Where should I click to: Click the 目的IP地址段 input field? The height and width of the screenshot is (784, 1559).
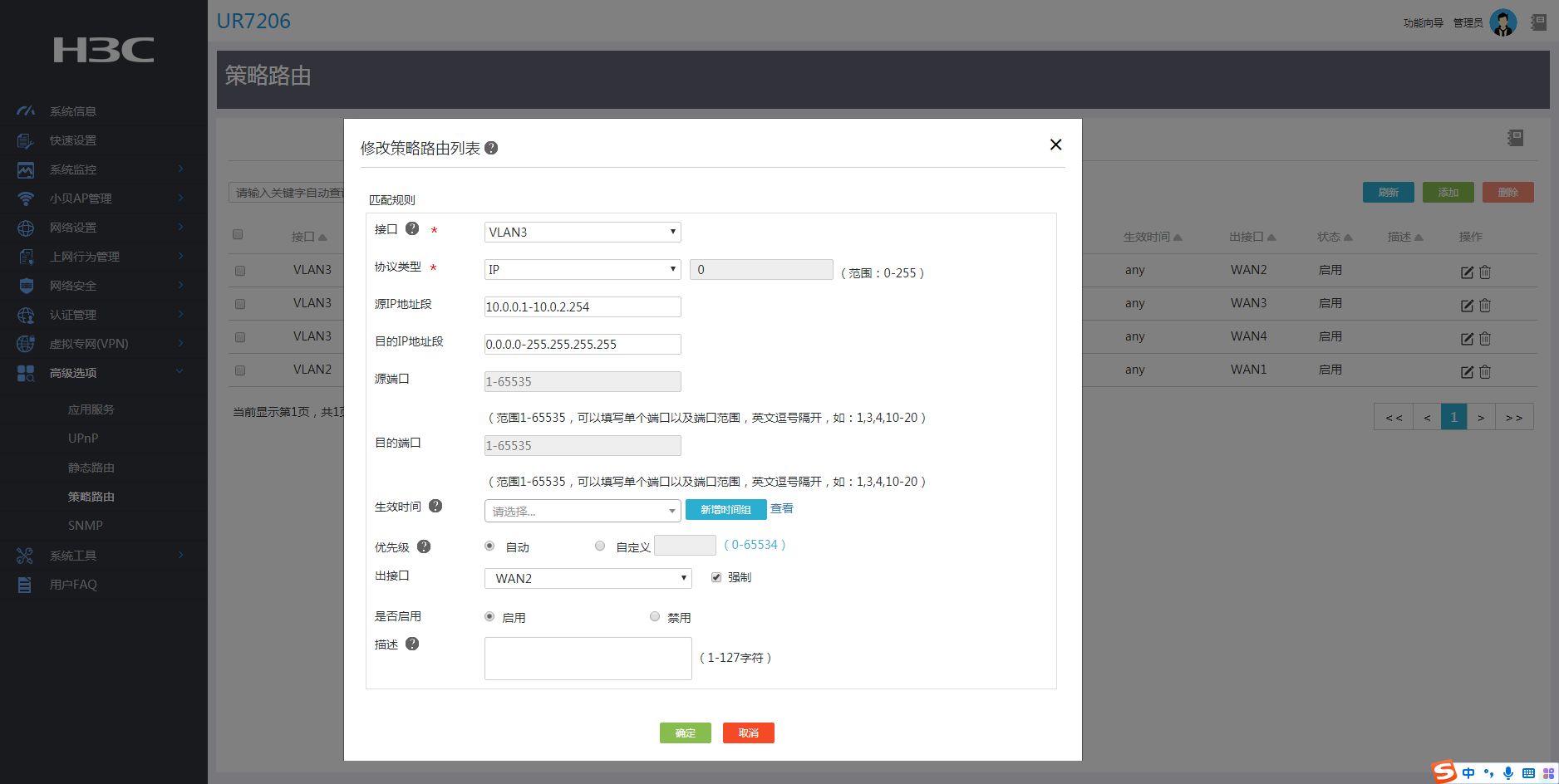pyautogui.click(x=583, y=344)
